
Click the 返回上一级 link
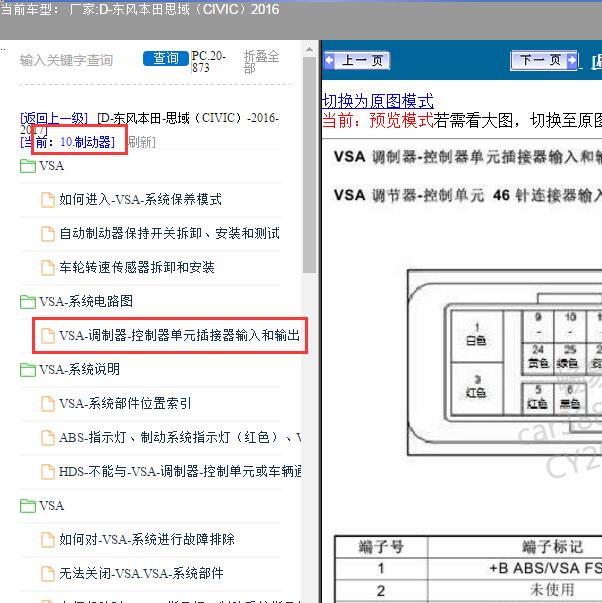click(x=54, y=118)
